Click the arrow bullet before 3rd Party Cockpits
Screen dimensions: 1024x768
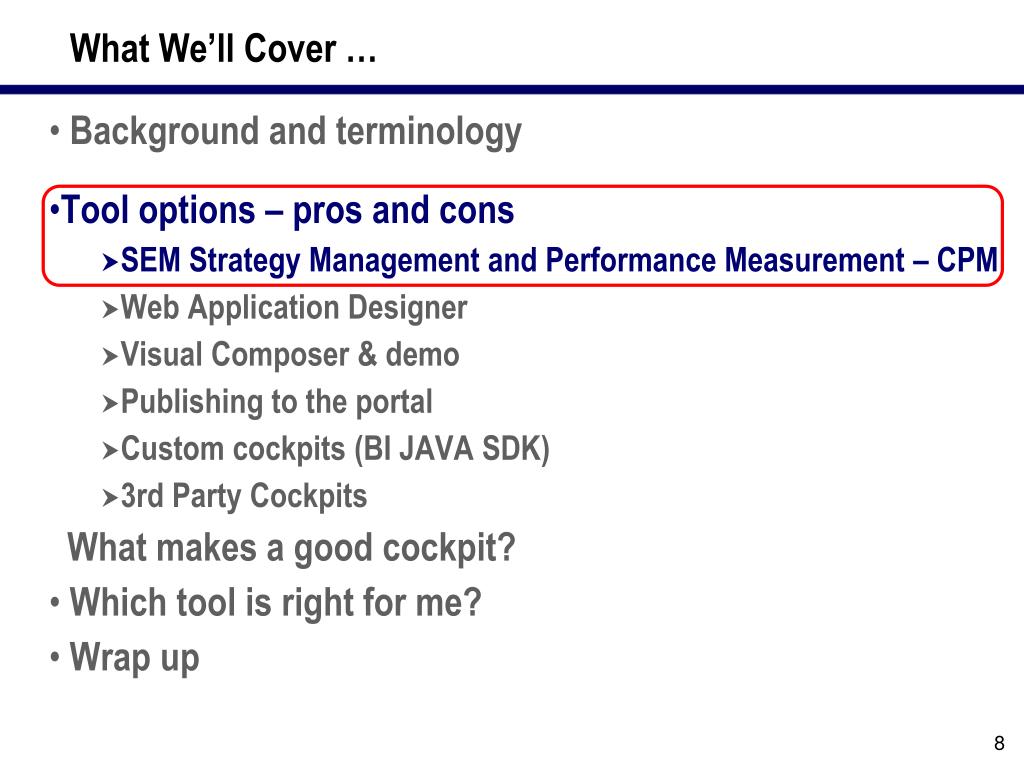(110, 498)
